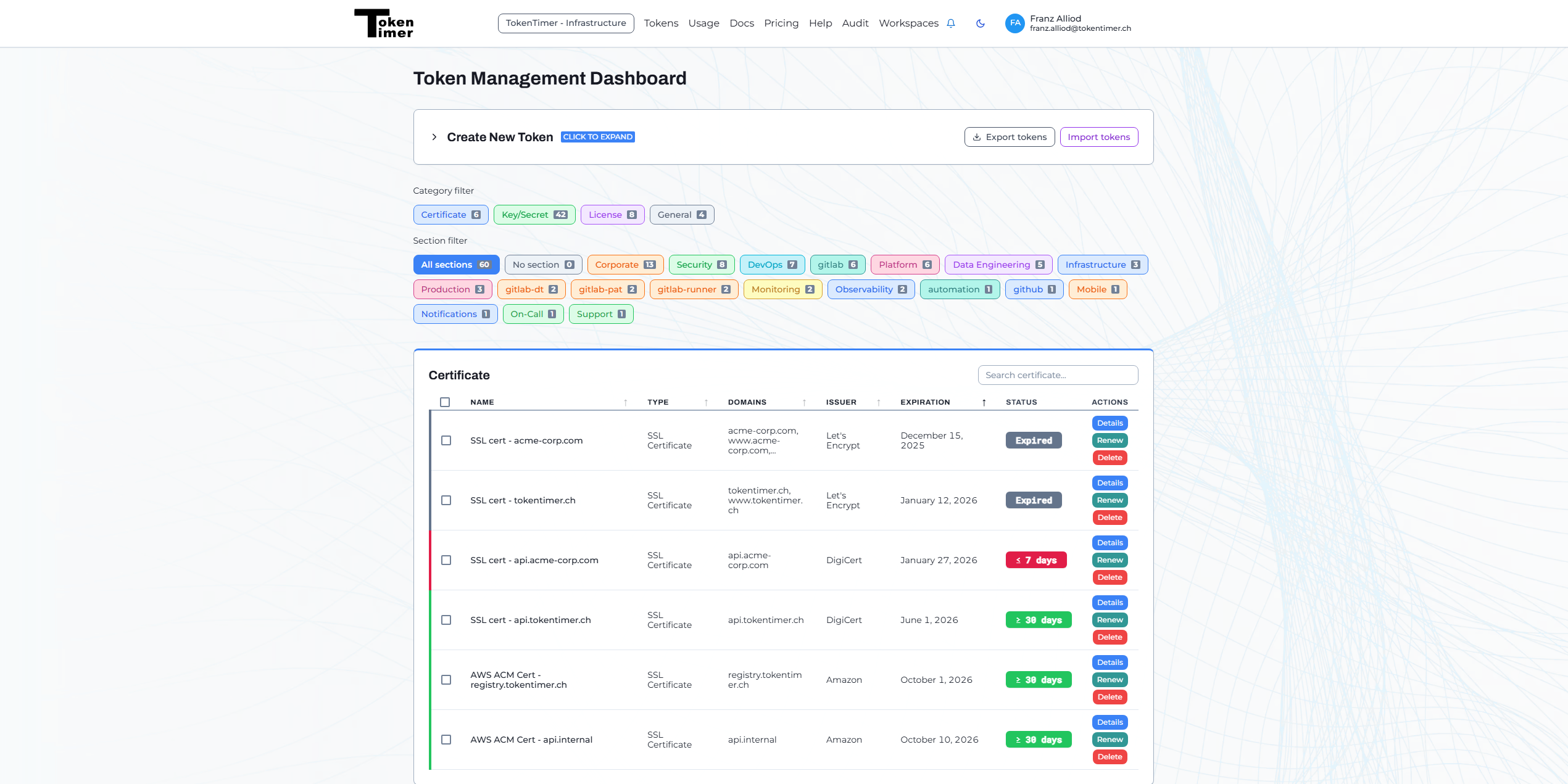Sort by Expiration column arrow
The image size is (1568, 784).
tap(984, 402)
